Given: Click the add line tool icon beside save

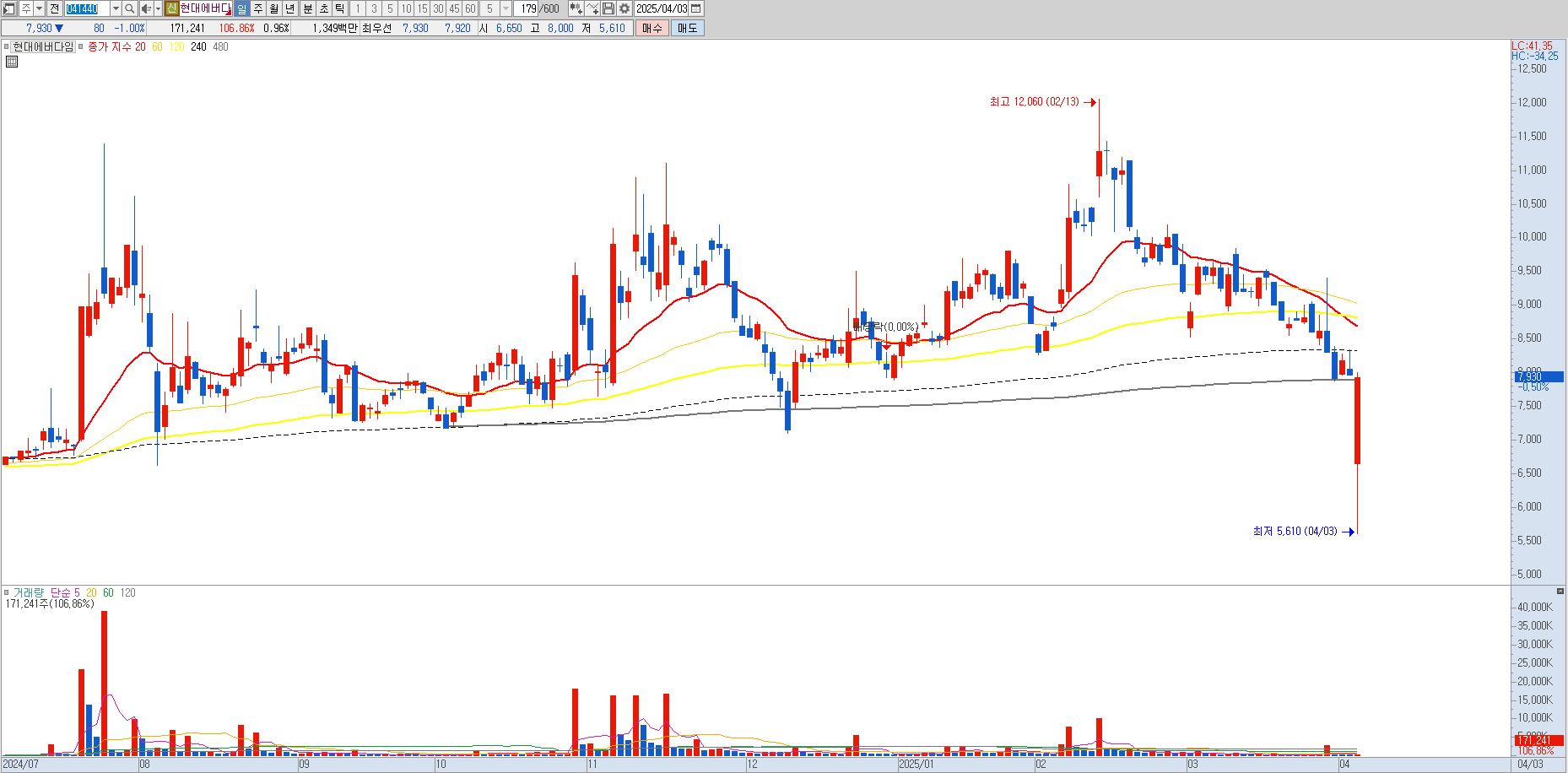Looking at the screenshot, I should pyautogui.click(x=592, y=8).
